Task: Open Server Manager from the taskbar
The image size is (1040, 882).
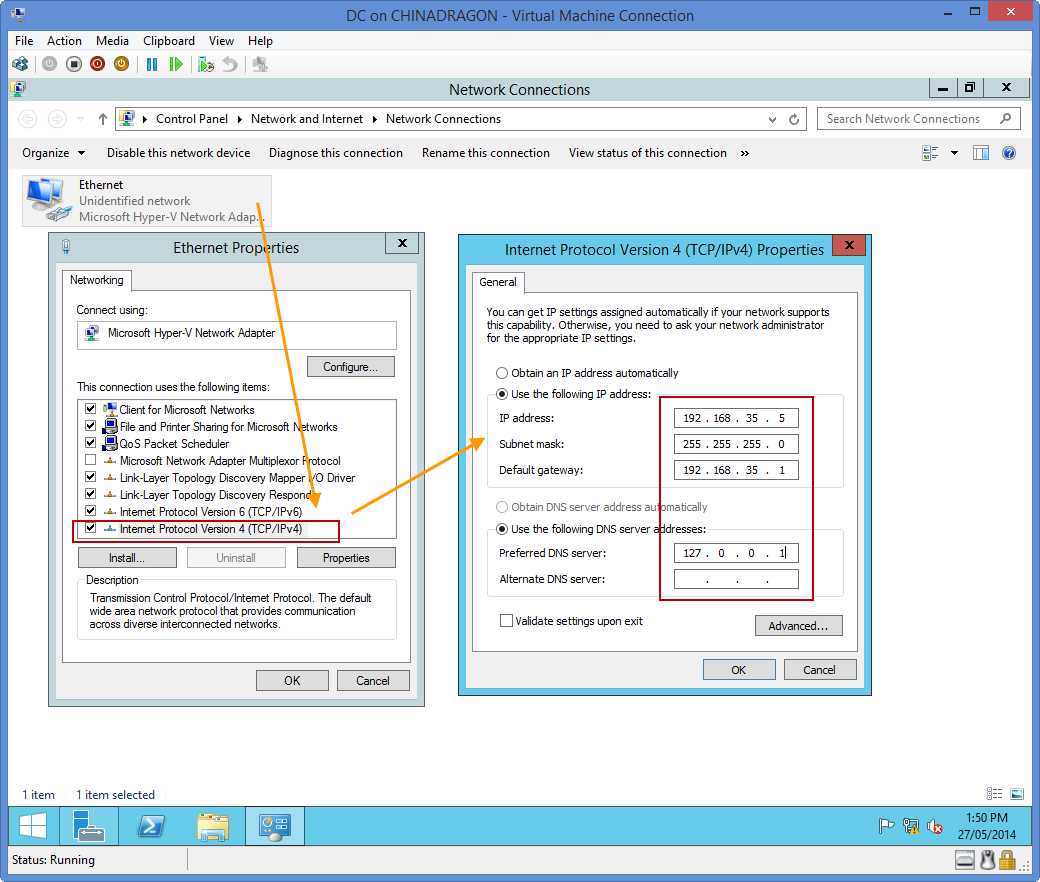Action: click(88, 826)
